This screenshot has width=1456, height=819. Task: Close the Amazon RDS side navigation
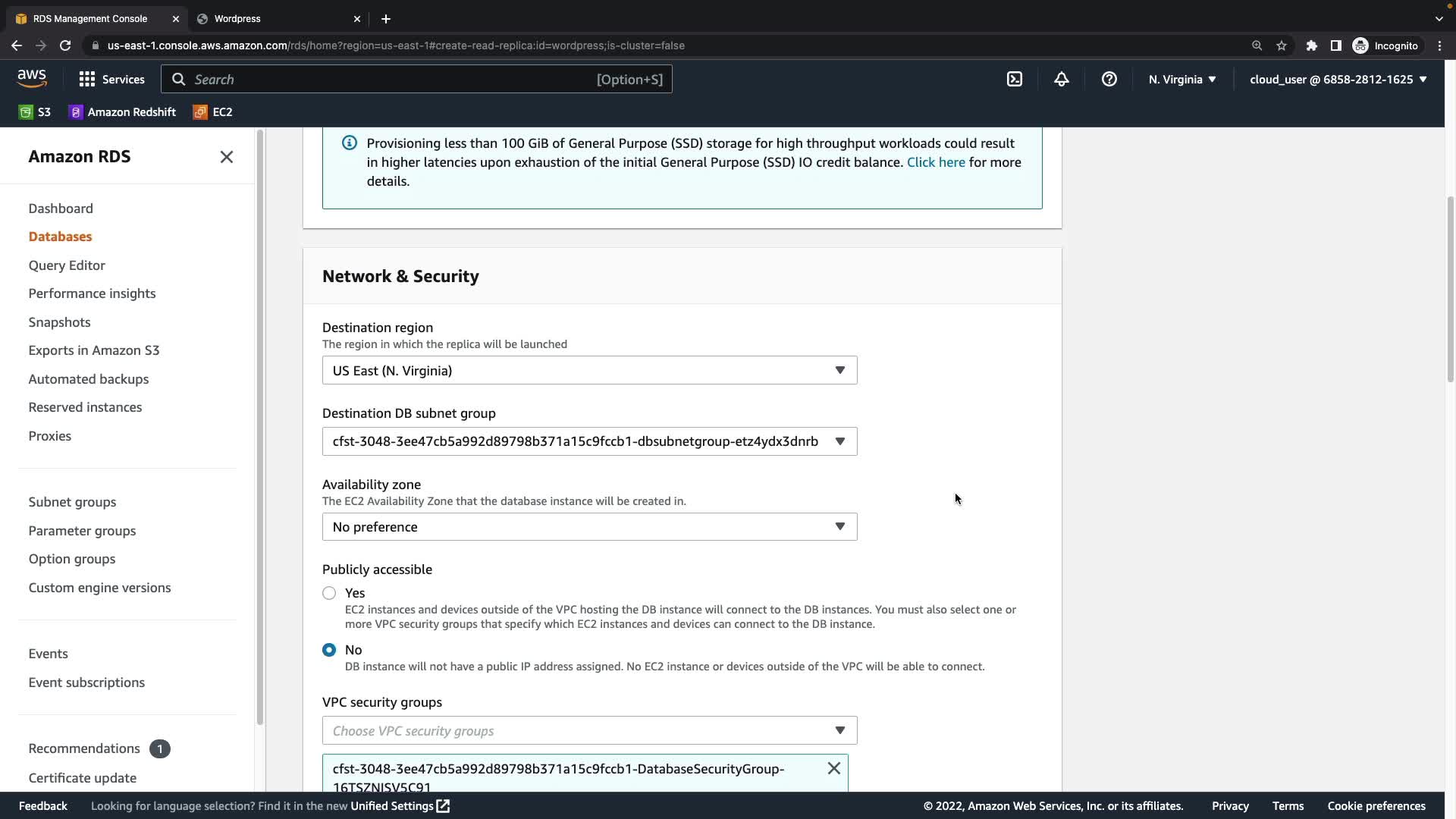(x=226, y=157)
